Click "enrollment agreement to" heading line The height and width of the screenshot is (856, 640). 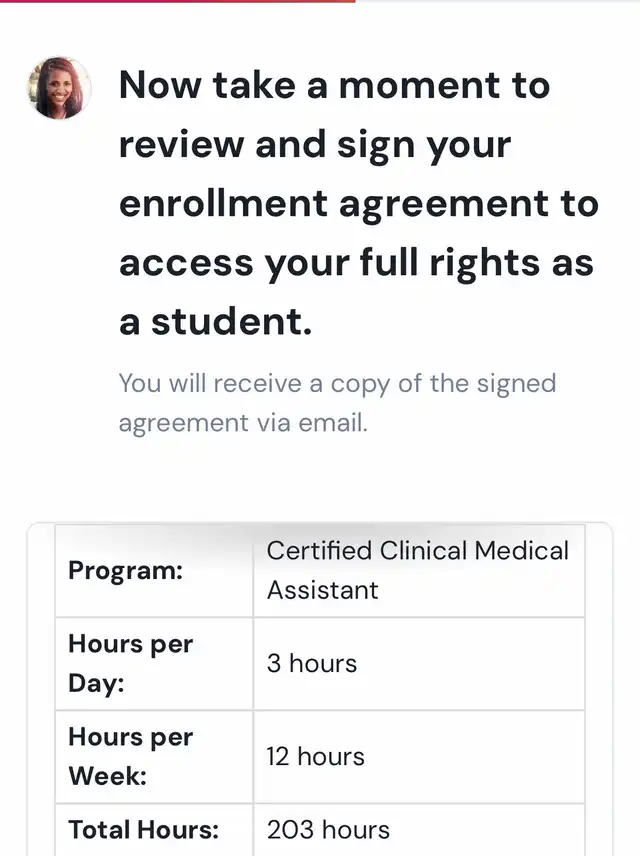tap(358, 204)
